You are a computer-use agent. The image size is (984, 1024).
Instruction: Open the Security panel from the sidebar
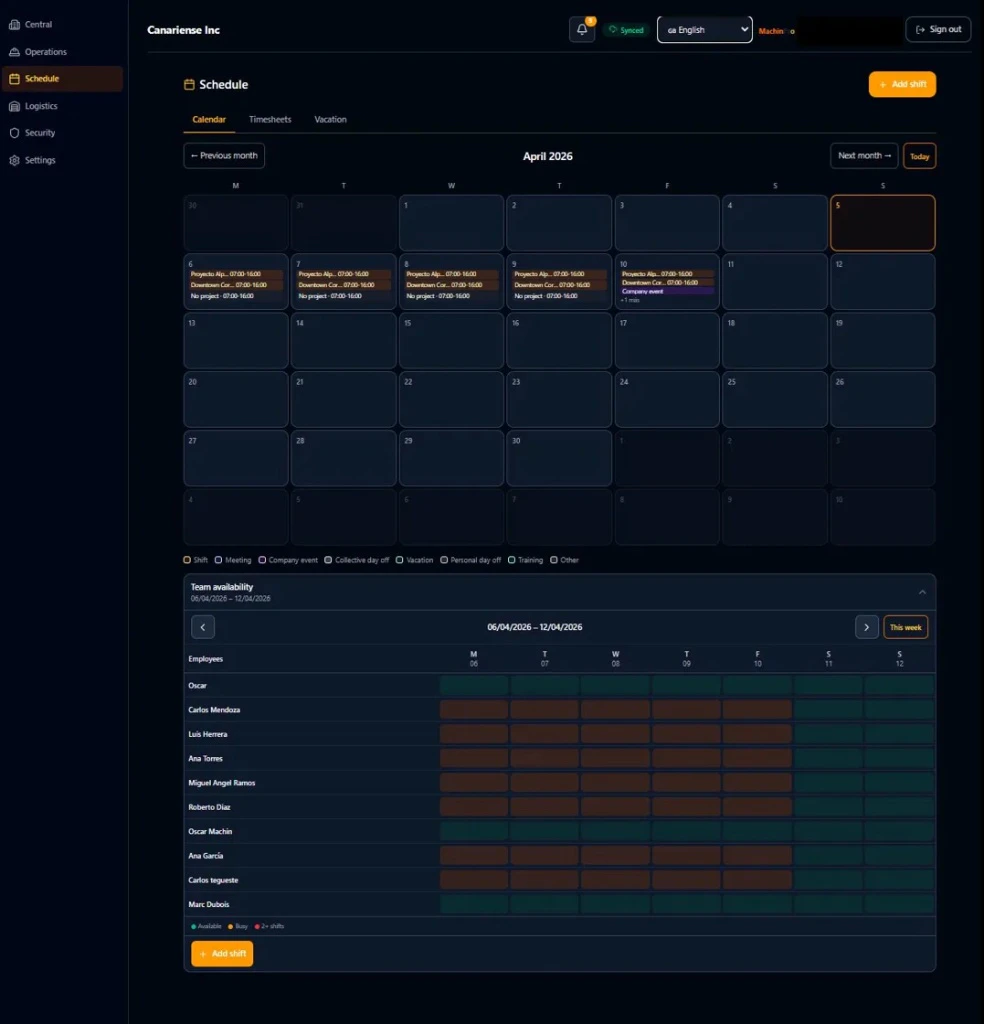[x=40, y=132]
